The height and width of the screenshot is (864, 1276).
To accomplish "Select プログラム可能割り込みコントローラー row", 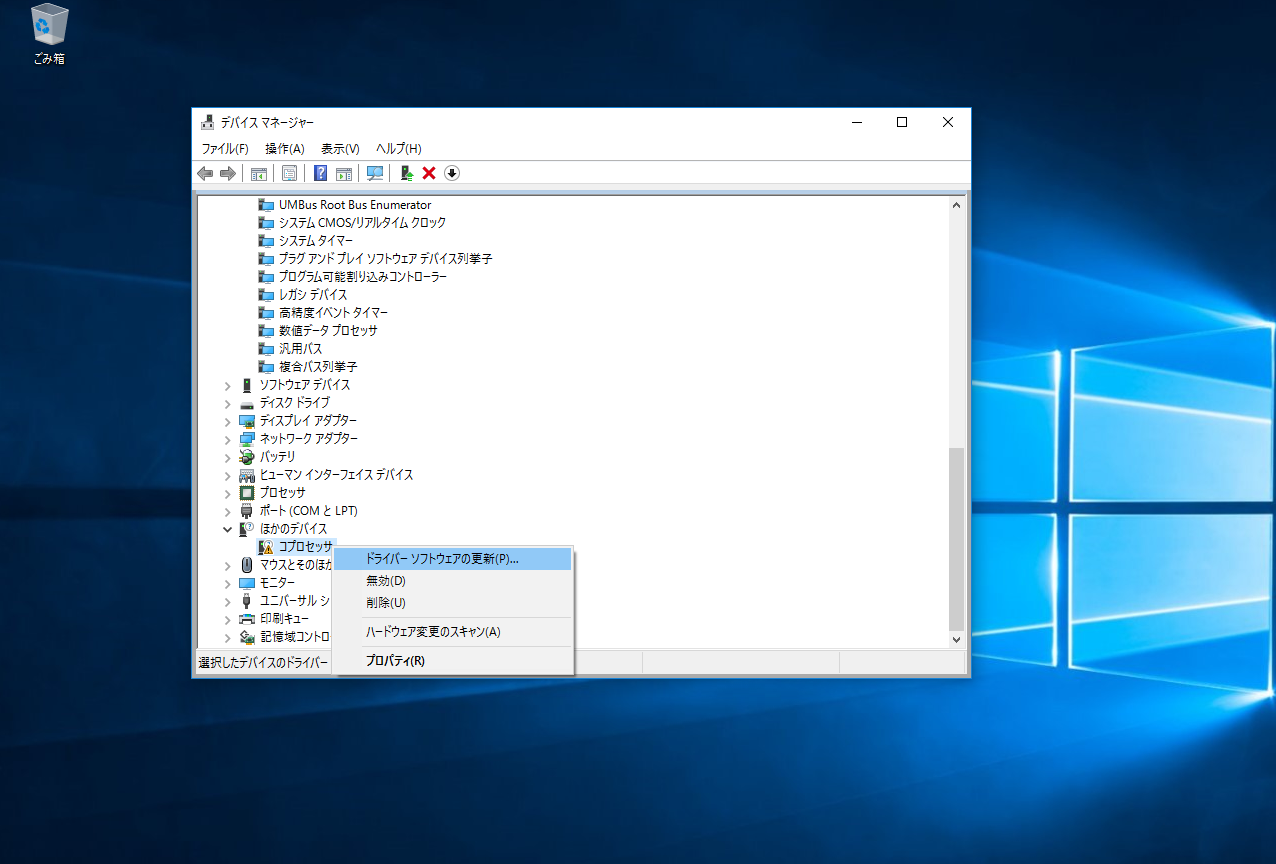I will point(362,277).
